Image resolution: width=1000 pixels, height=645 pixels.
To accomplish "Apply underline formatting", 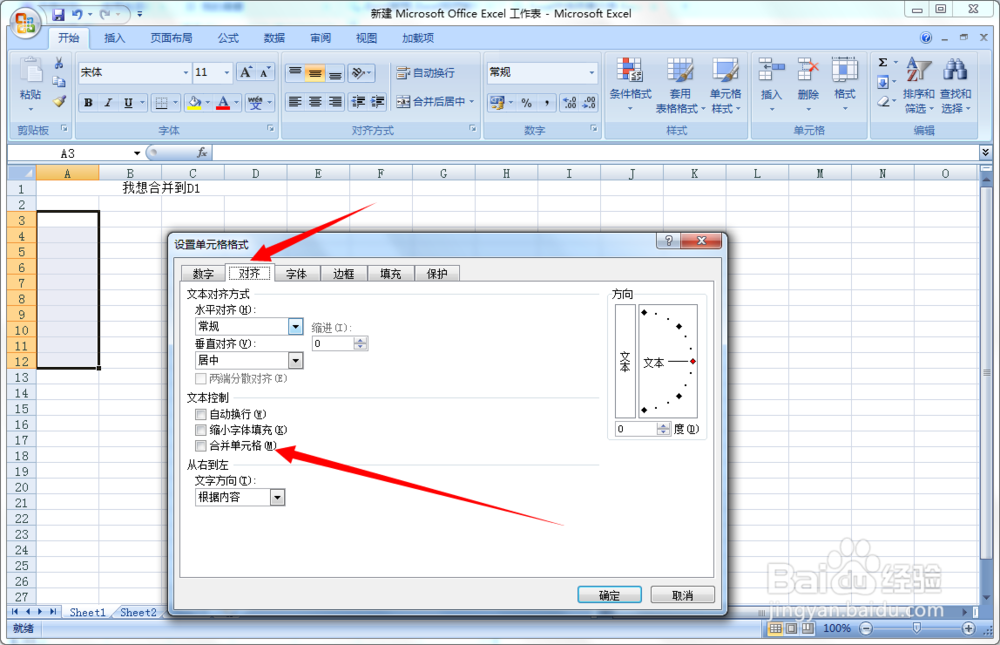I will pyautogui.click(x=128, y=102).
